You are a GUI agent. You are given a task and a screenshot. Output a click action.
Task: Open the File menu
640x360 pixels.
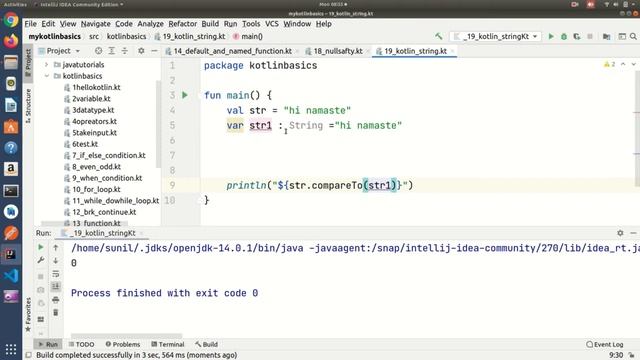point(31,24)
